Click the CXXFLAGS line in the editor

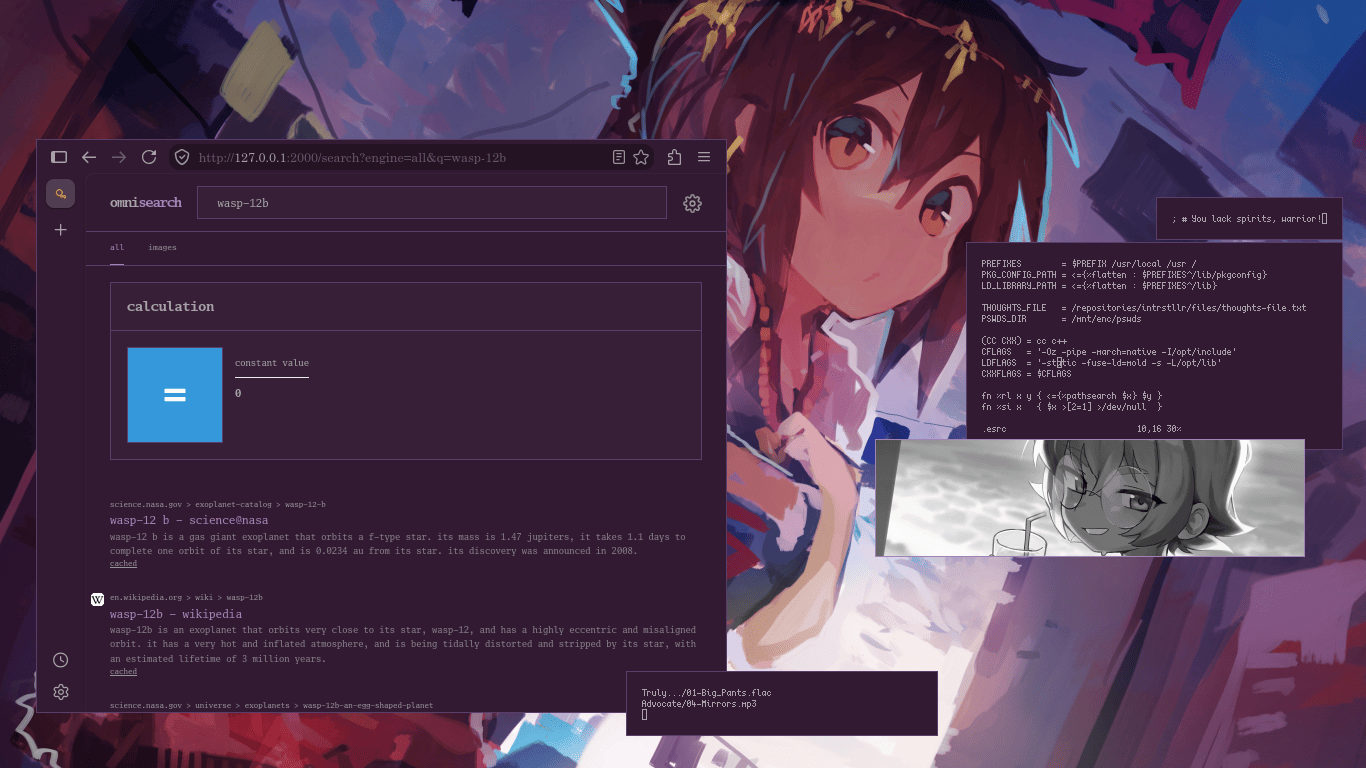[x=1026, y=374]
